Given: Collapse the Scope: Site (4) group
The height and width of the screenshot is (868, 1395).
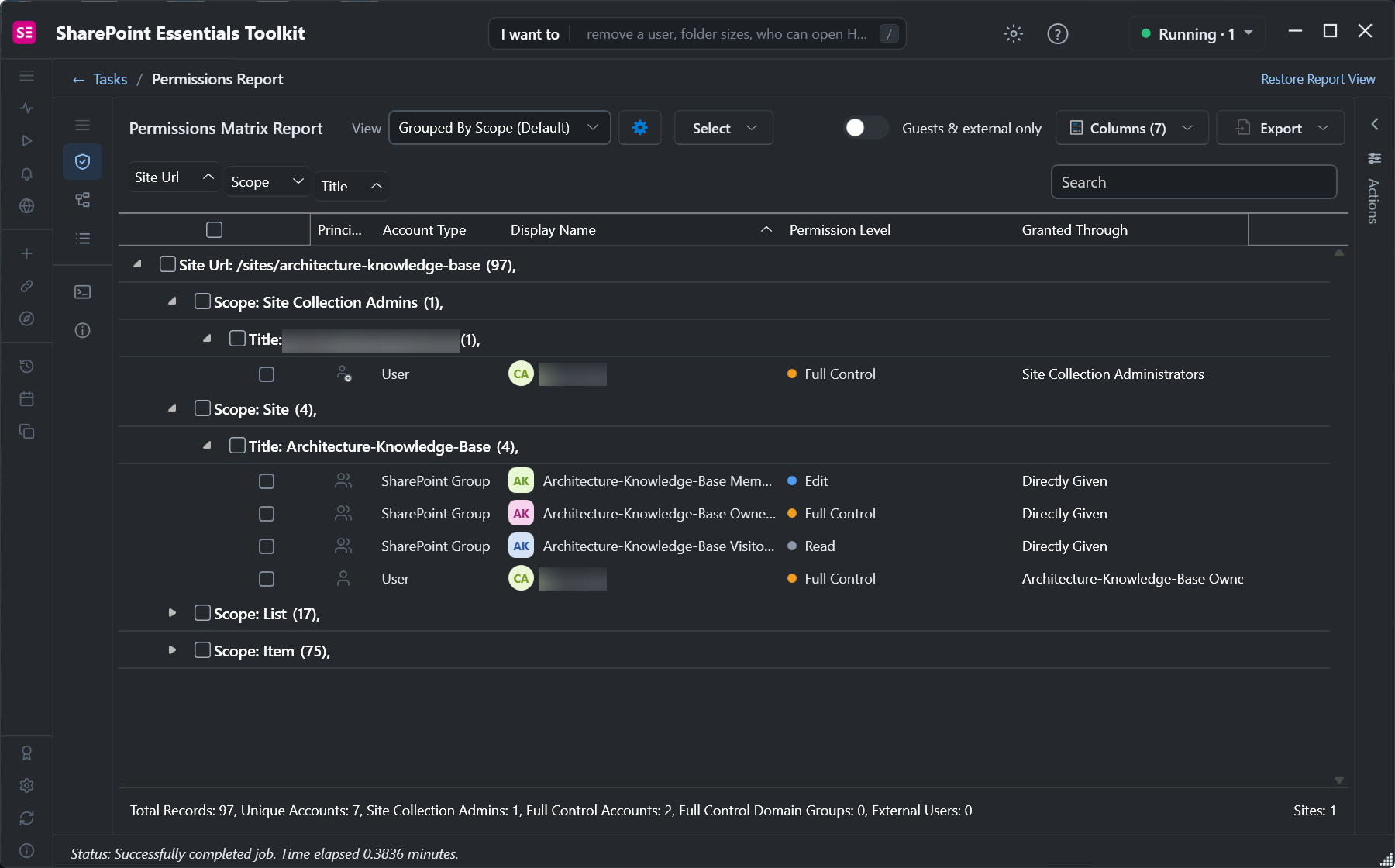Looking at the screenshot, I should 172,408.
